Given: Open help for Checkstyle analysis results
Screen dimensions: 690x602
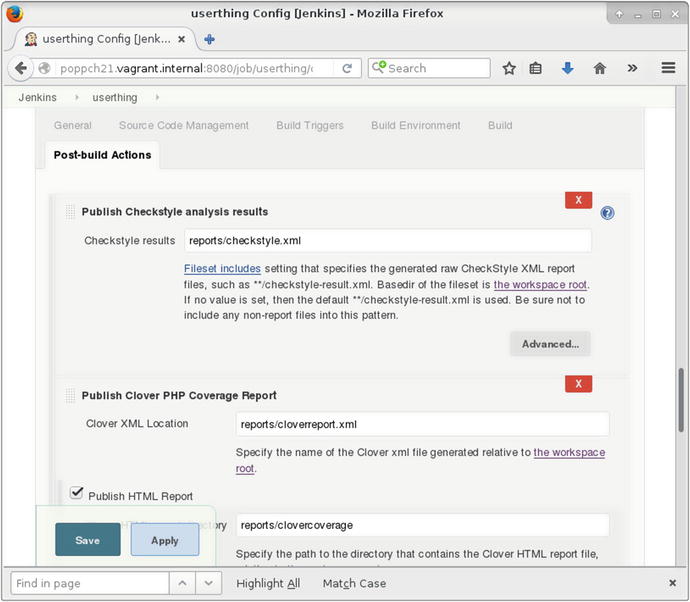Looking at the screenshot, I should pyautogui.click(x=607, y=213).
